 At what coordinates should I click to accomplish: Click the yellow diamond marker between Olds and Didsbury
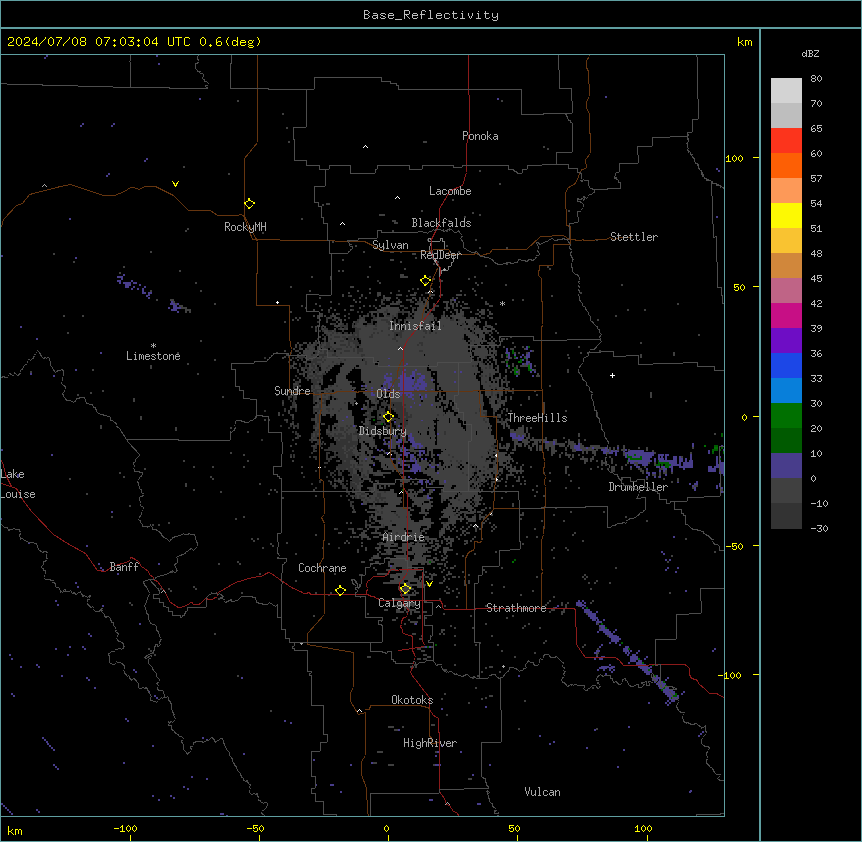click(388, 417)
